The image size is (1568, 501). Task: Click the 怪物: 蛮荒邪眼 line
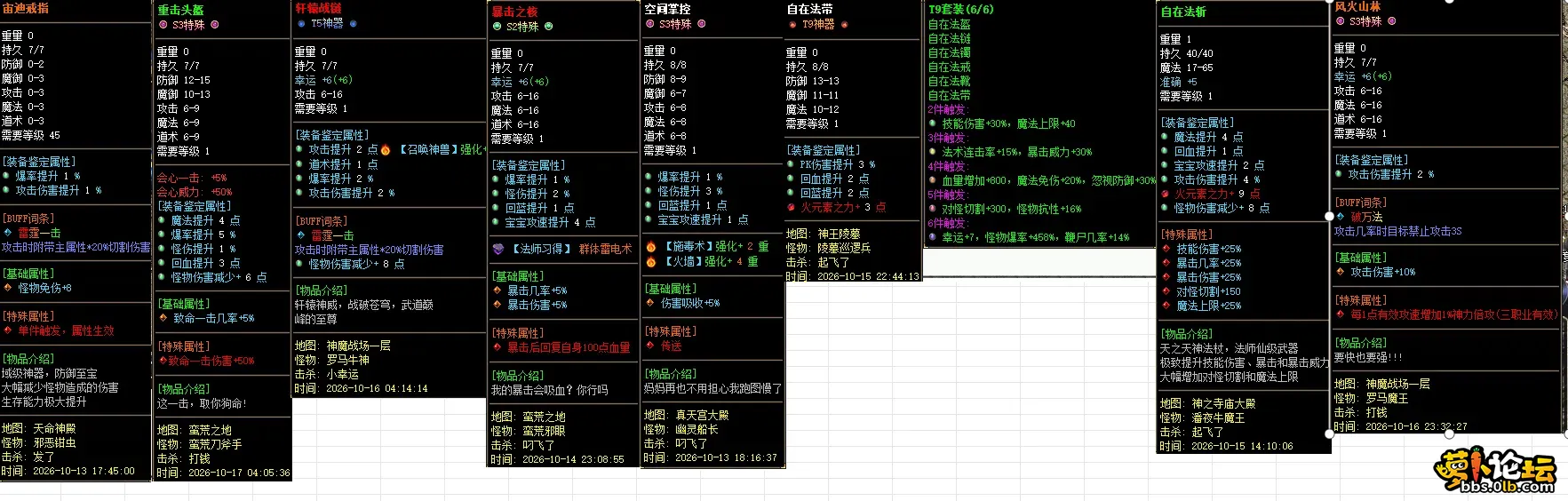coord(529,431)
